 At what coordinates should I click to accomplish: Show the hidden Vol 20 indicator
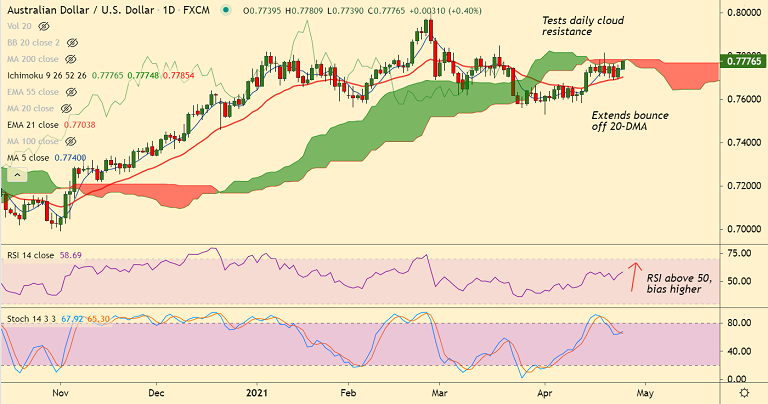[x=44, y=26]
